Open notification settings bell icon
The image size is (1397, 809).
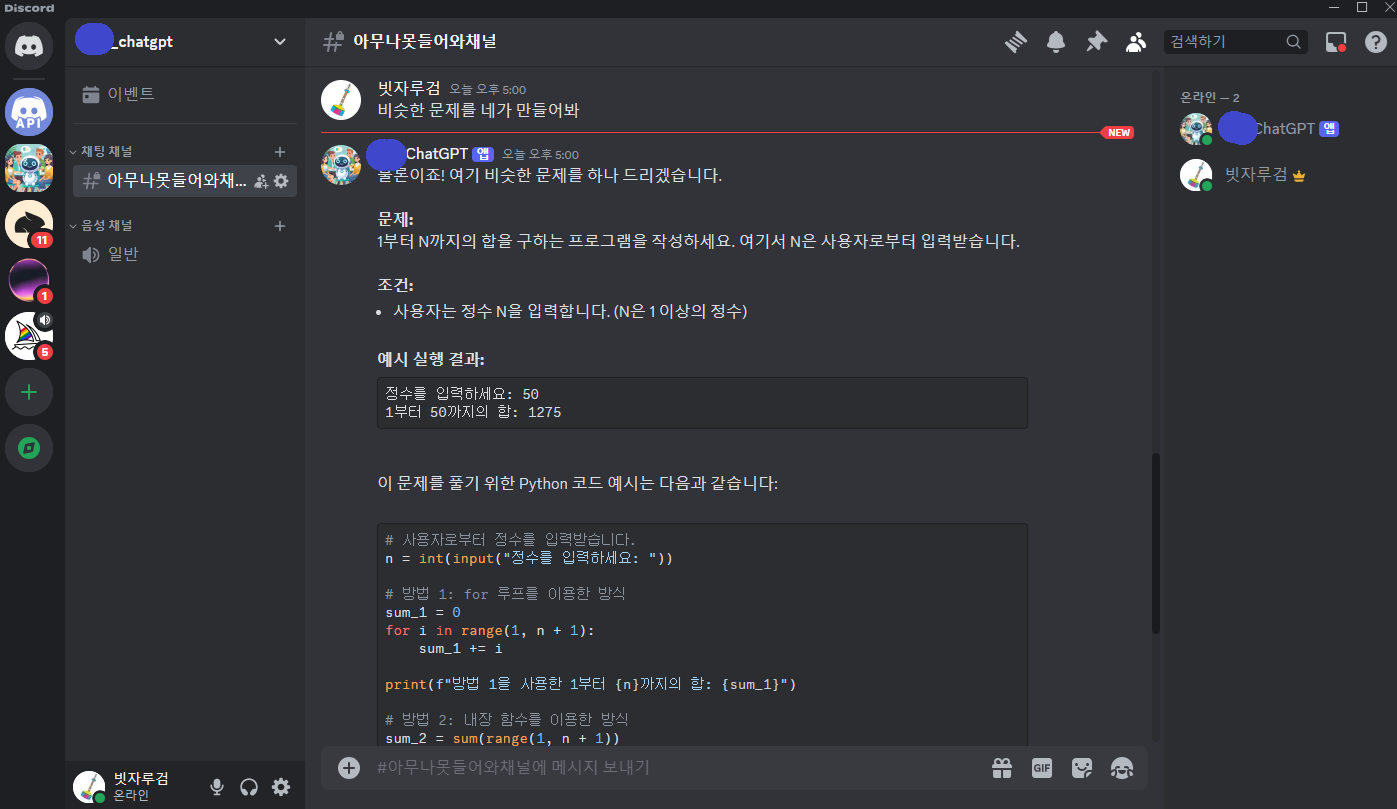[1056, 42]
